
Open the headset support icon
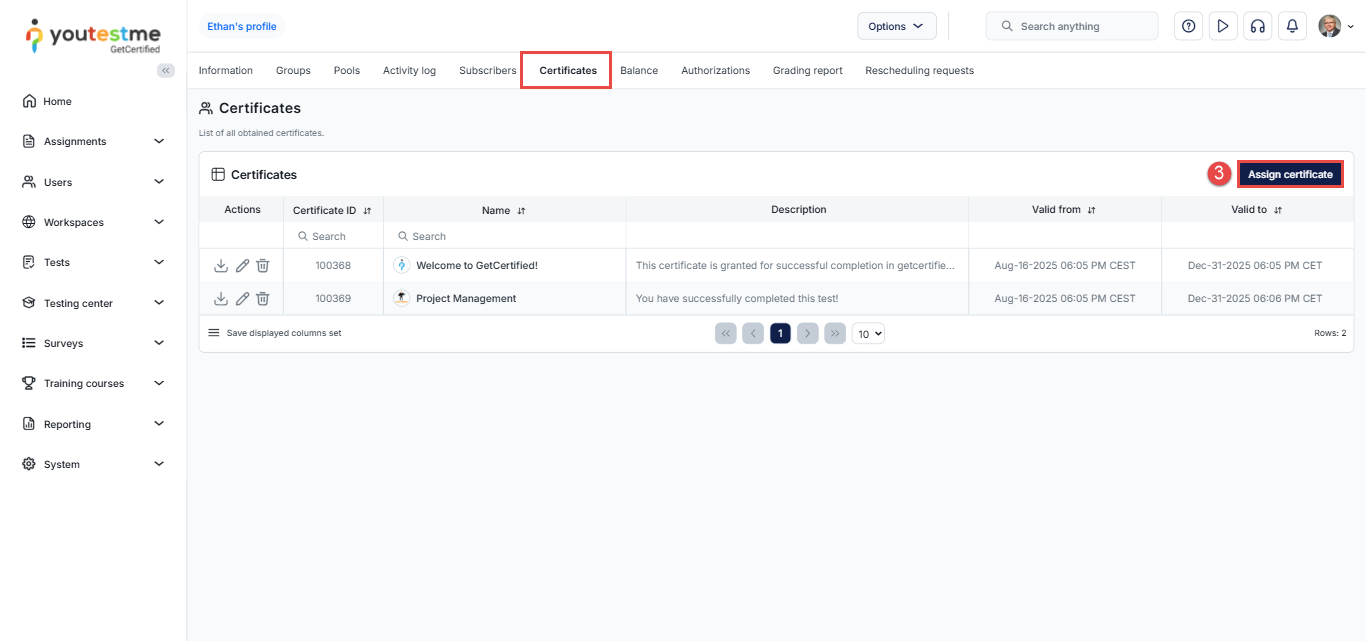[x=1257, y=26]
